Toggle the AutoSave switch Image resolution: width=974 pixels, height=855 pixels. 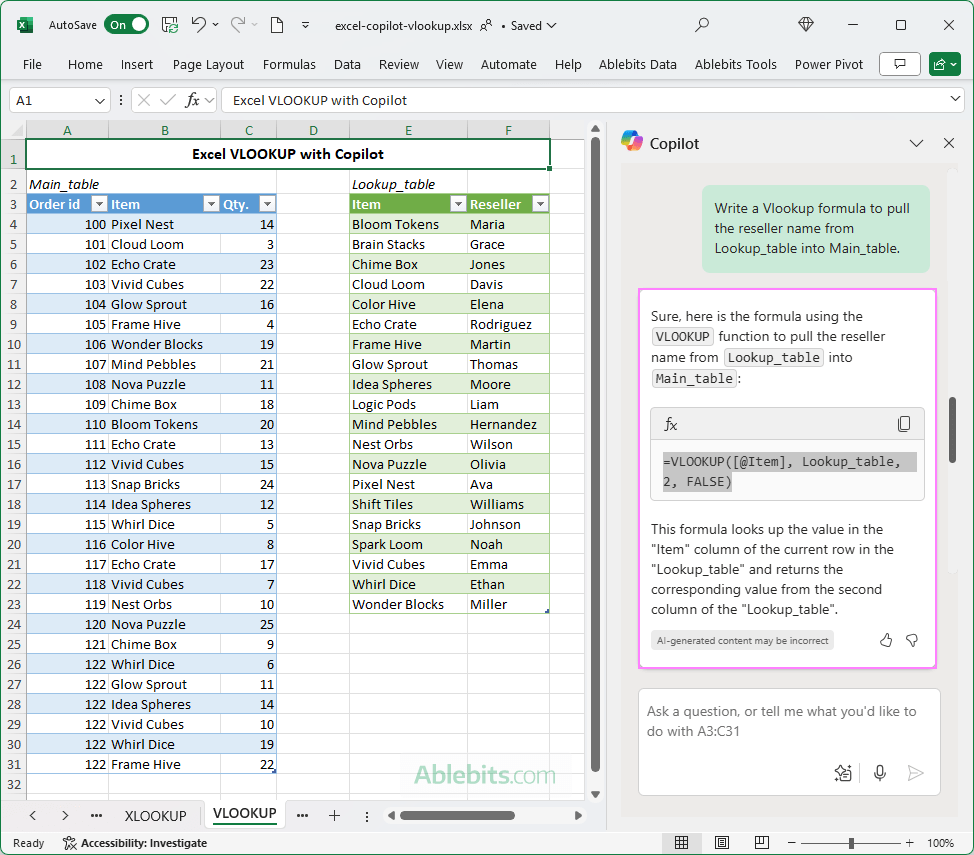coord(126,25)
